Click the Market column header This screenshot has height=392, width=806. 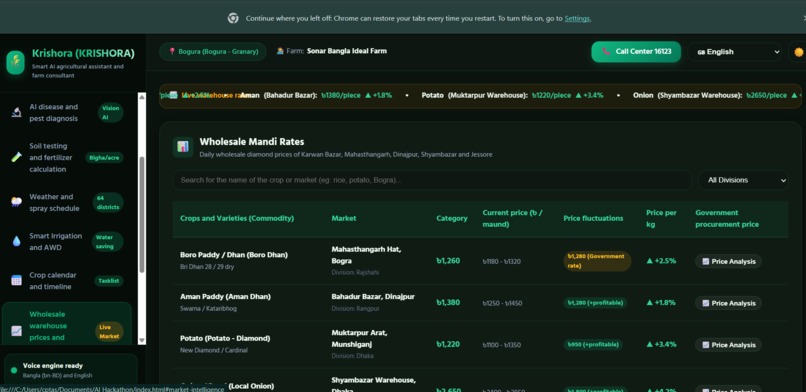click(344, 218)
